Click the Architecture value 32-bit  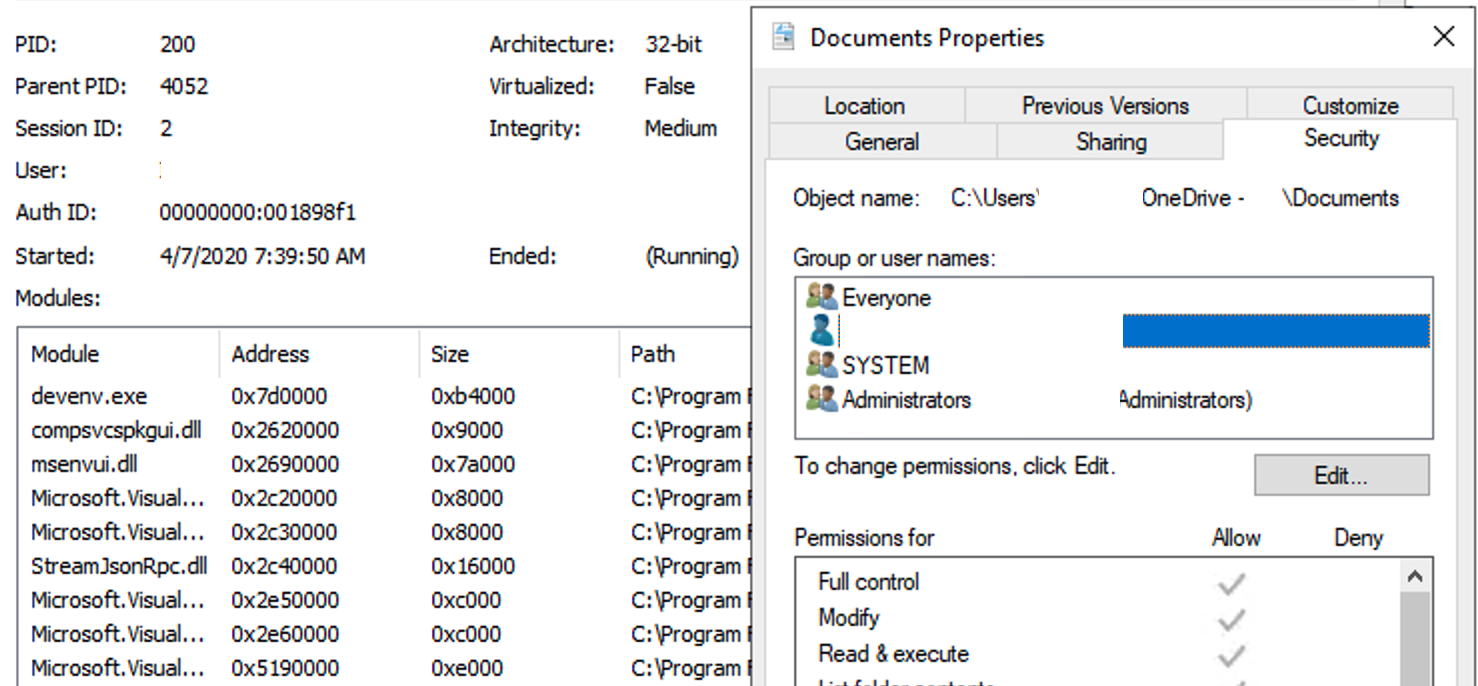coord(674,44)
